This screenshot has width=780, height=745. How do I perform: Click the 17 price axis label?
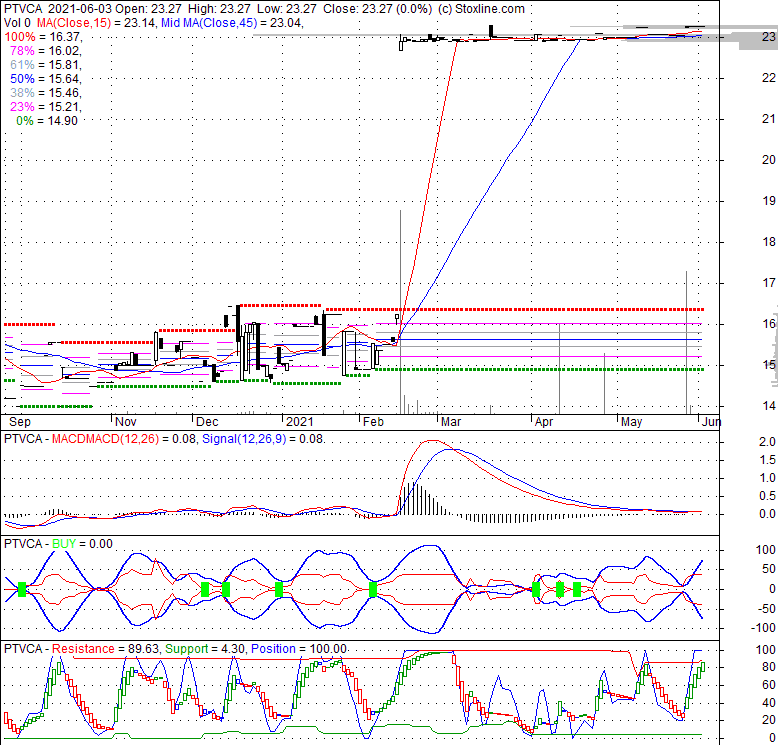[769, 283]
